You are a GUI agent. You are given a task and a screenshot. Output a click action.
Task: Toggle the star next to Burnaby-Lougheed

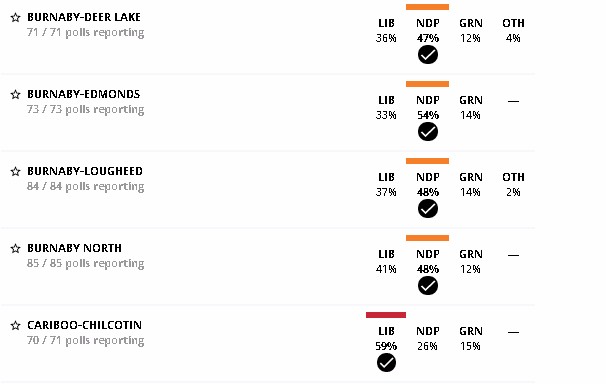click(15, 171)
